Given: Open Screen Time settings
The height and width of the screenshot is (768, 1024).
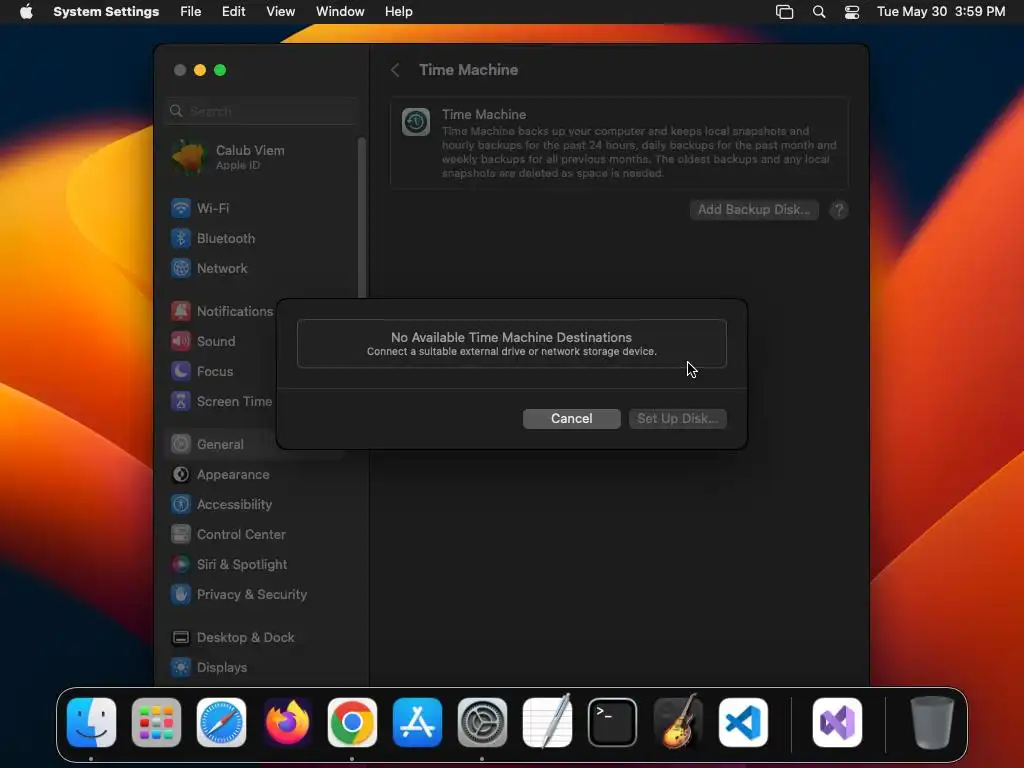Looking at the screenshot, I should 222,402.
